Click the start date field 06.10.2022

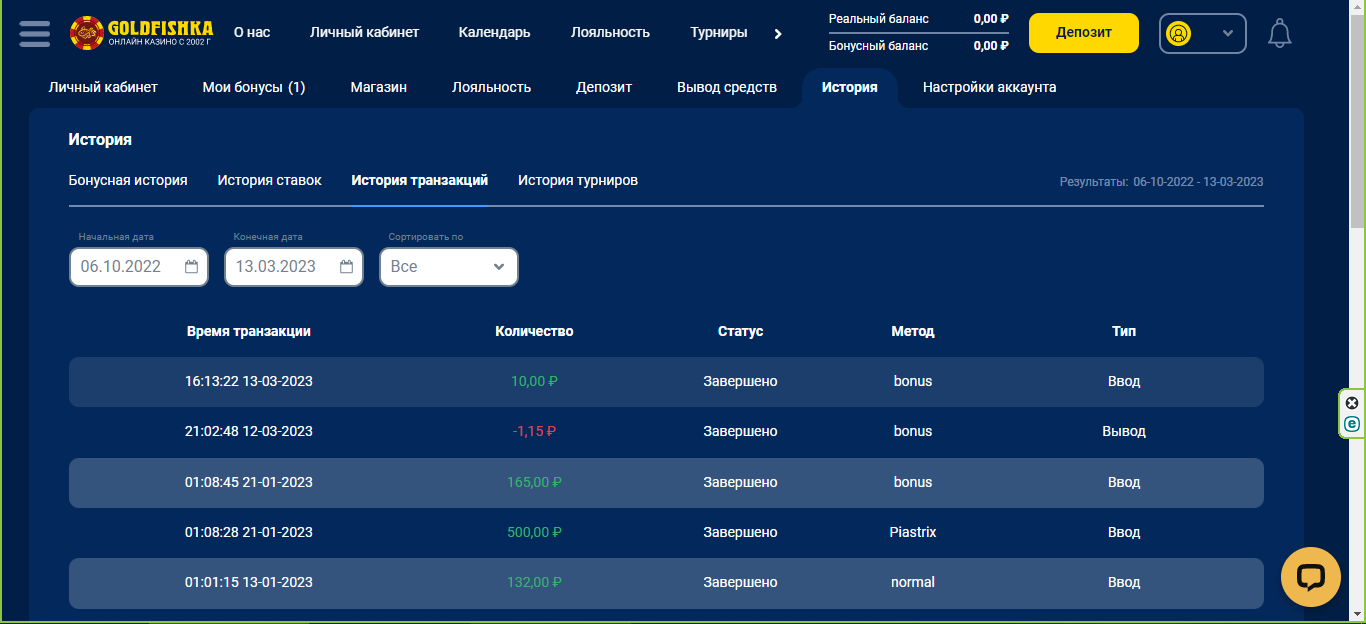(x=122, y=267)
